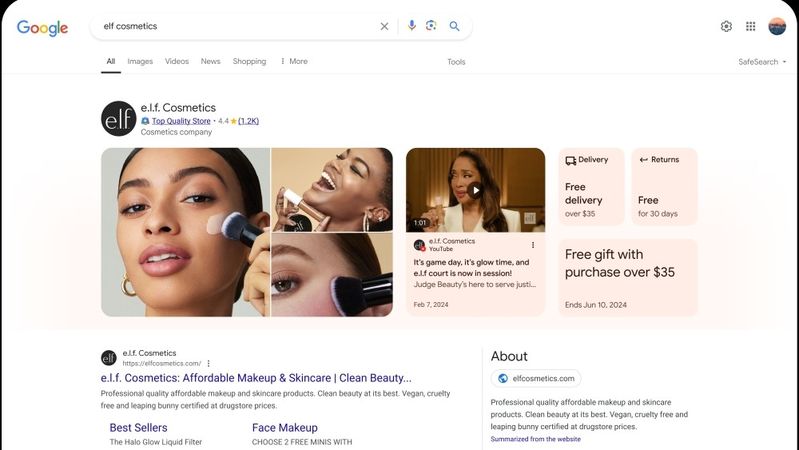Viewport: 799px width, 450px height.
Task: Switch to the Videos tab
Action: click(x=177, y=61)
